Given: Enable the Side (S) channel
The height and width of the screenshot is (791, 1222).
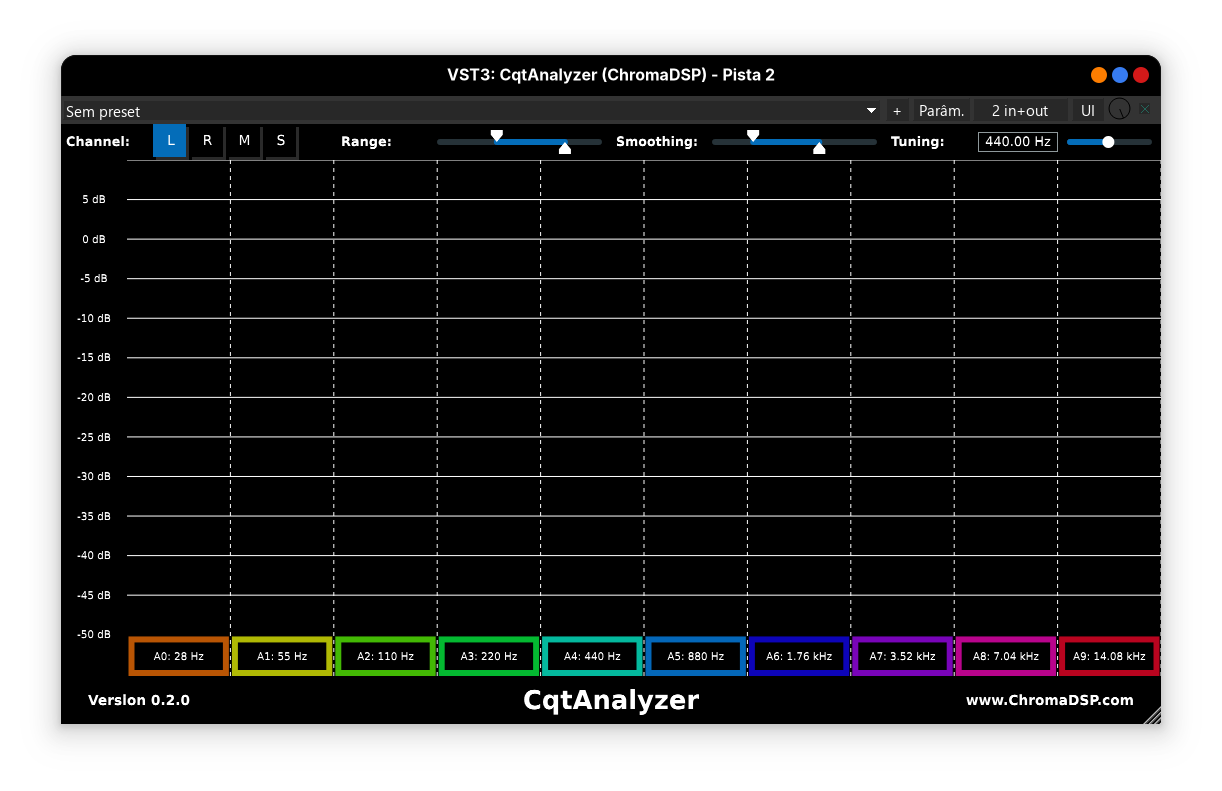Looking at the screenshot, I should (x=281, y=141).
